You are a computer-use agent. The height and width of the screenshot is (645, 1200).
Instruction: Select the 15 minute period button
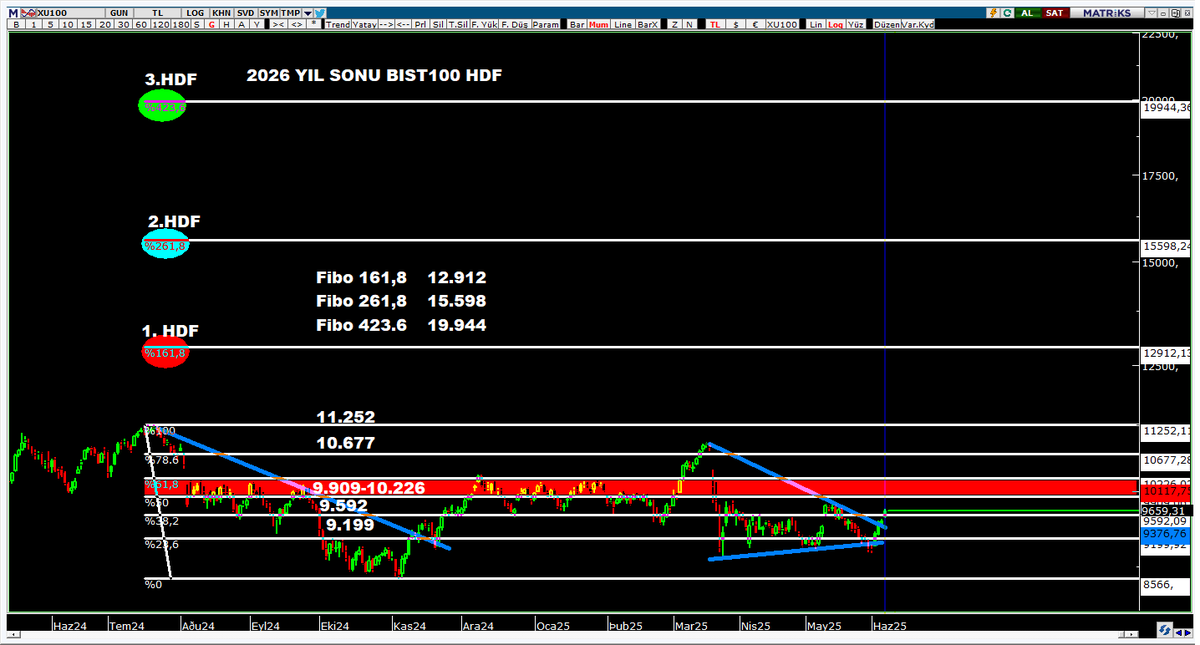[x=87, y=24]
